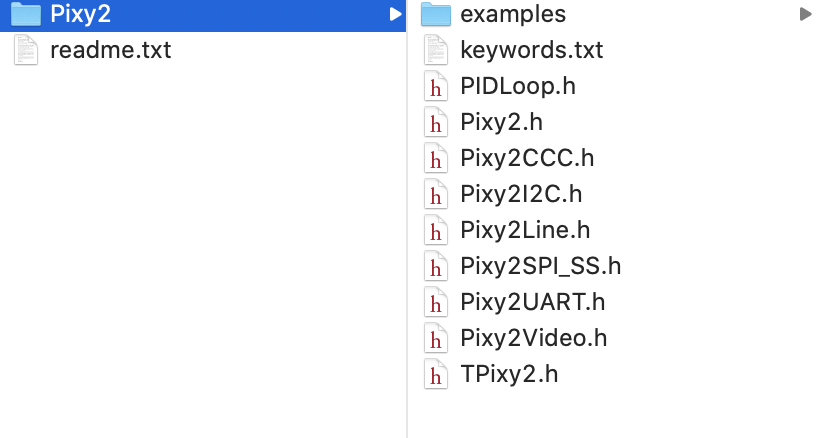This screenshot has height=438, width=816.
Task: Select the Pixy2Video.h file name
Action: tap(534, 338)
